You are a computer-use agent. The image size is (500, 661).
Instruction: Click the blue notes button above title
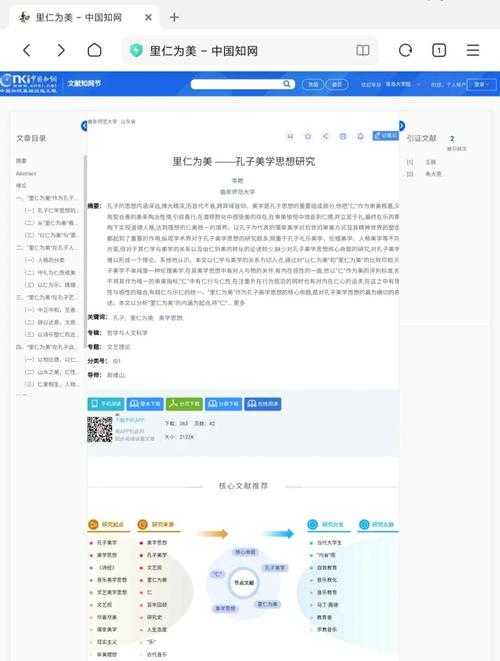385,135
